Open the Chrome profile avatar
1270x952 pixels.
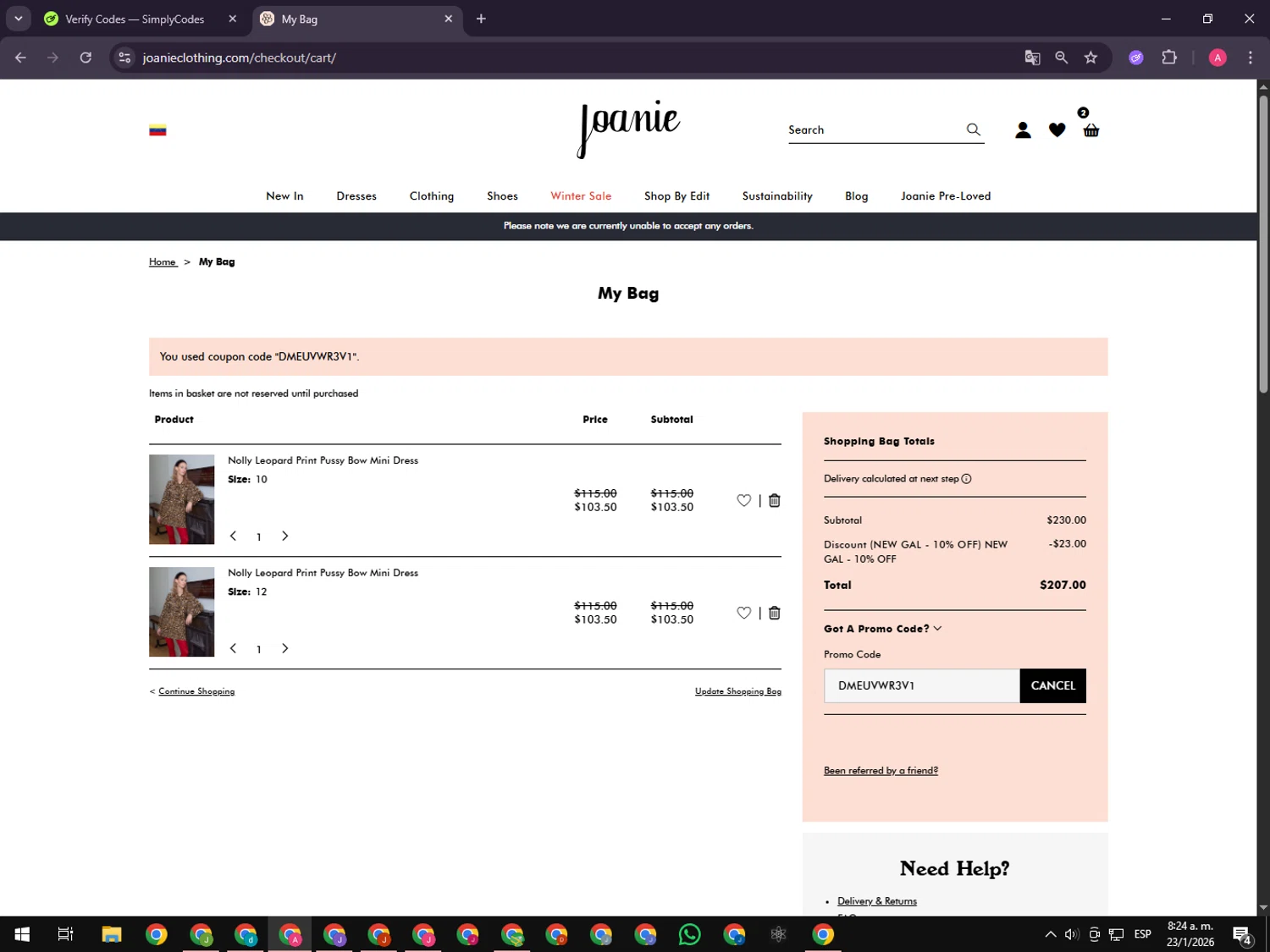point(1218,58)
